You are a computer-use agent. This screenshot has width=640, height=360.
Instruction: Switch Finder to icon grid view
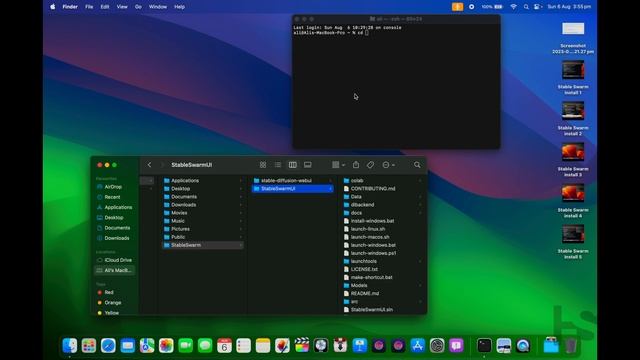click(263, 165)
